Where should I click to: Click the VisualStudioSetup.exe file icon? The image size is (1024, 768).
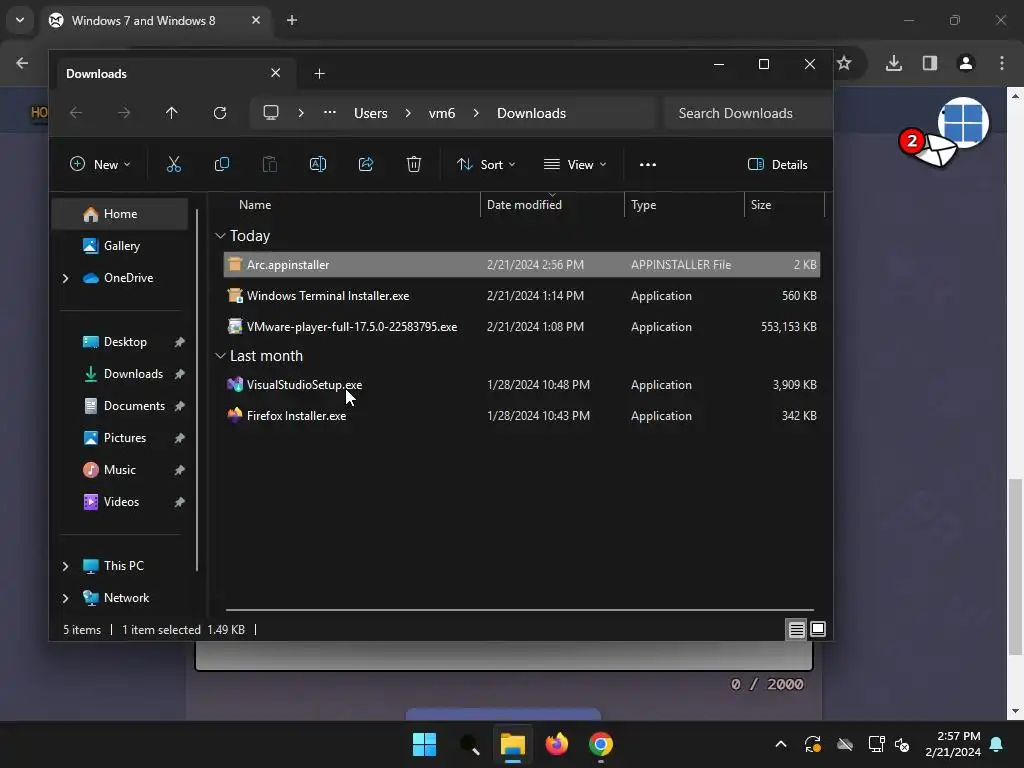point(234,385)
